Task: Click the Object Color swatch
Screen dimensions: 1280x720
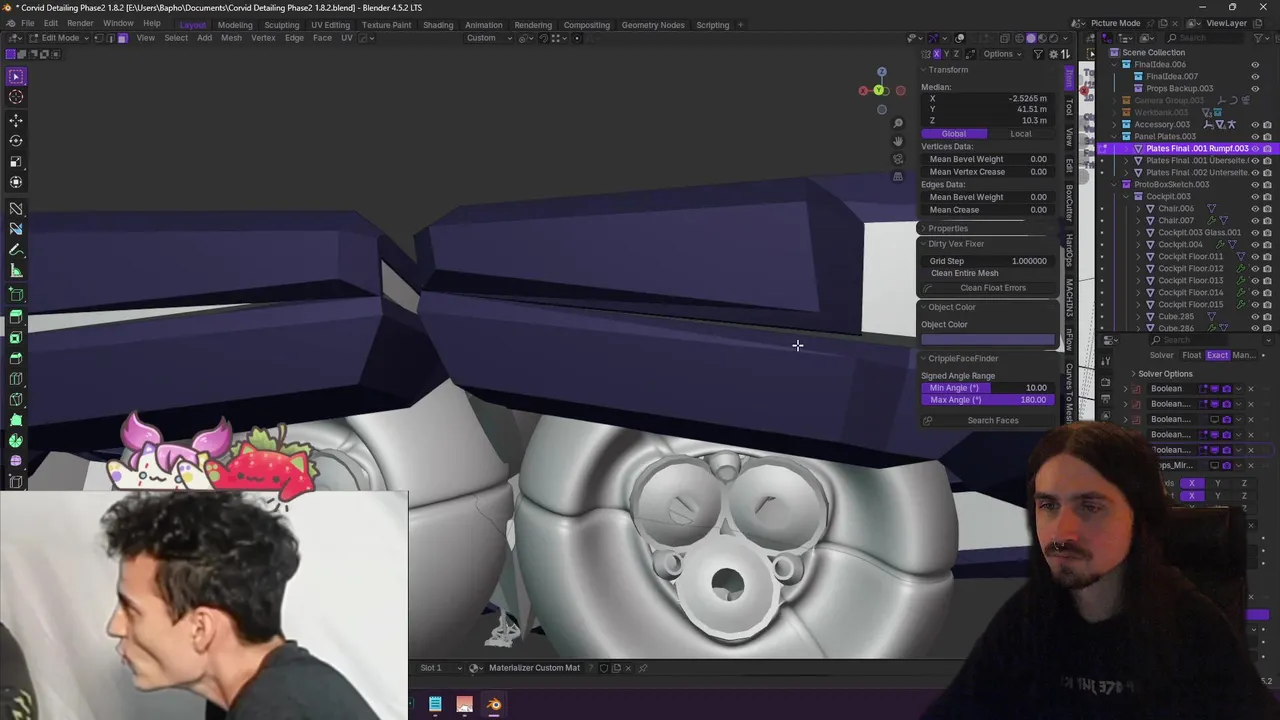Action: [x=987, y=340]
